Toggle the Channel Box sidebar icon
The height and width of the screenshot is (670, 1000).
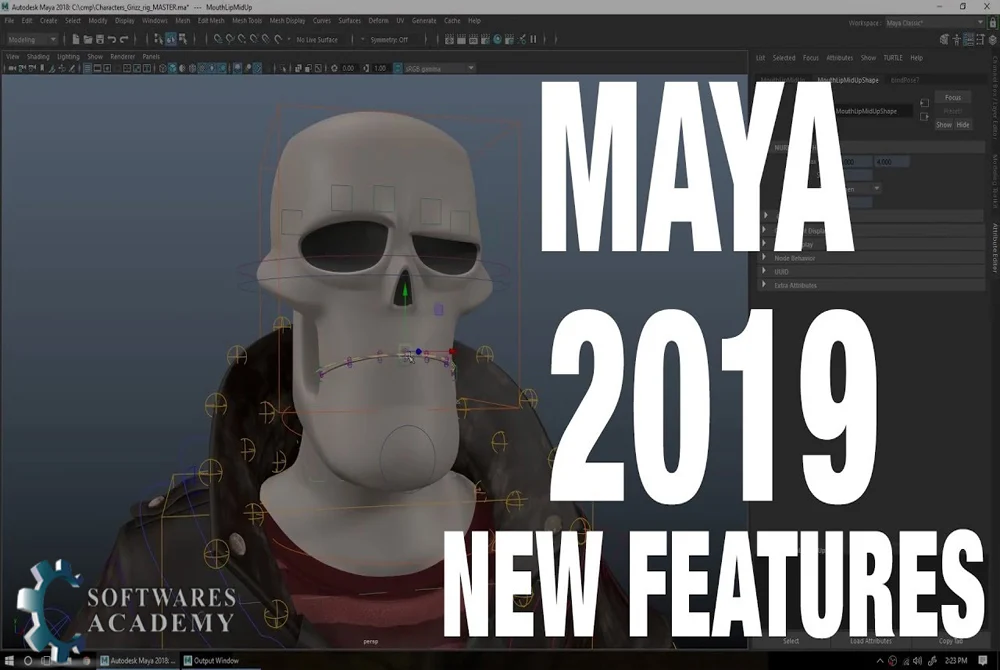tap(993, 40)
